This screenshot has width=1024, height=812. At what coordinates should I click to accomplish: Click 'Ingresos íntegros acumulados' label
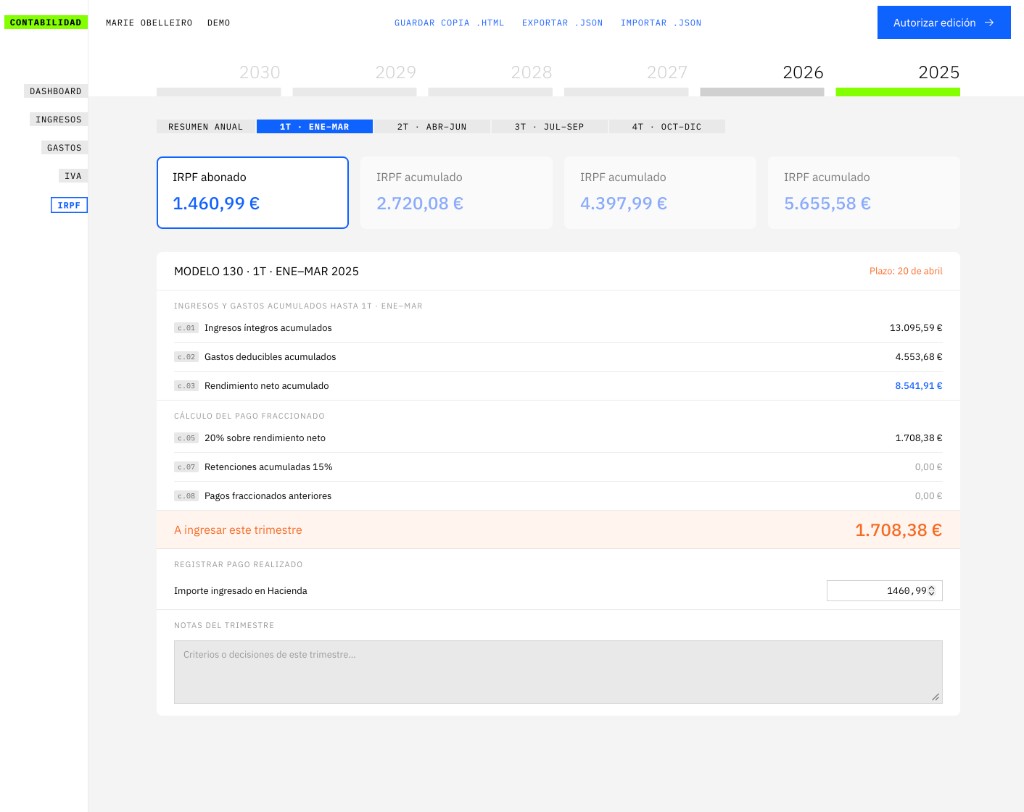point(268,328)
